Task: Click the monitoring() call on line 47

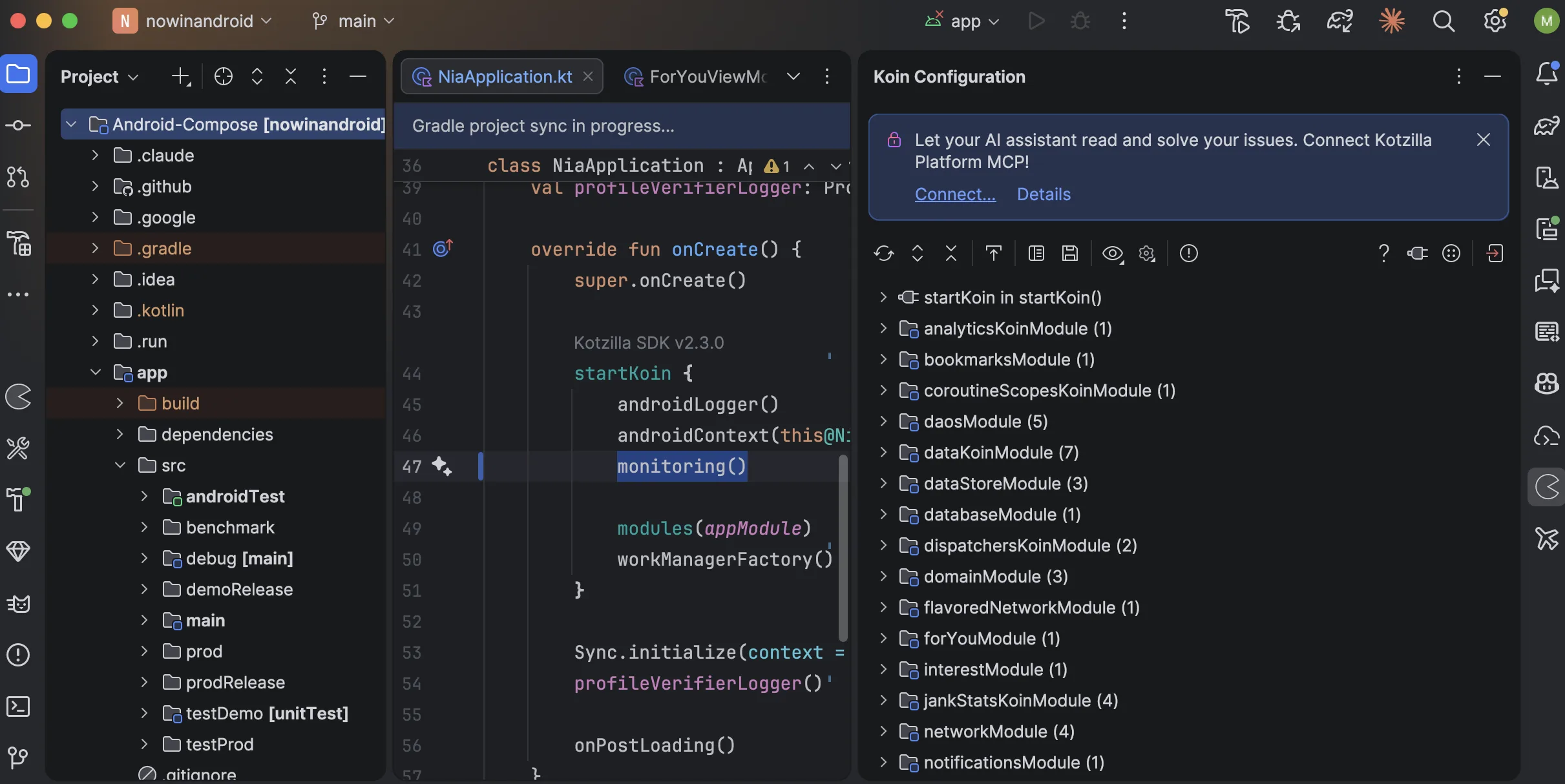Action: pos(682,466)
